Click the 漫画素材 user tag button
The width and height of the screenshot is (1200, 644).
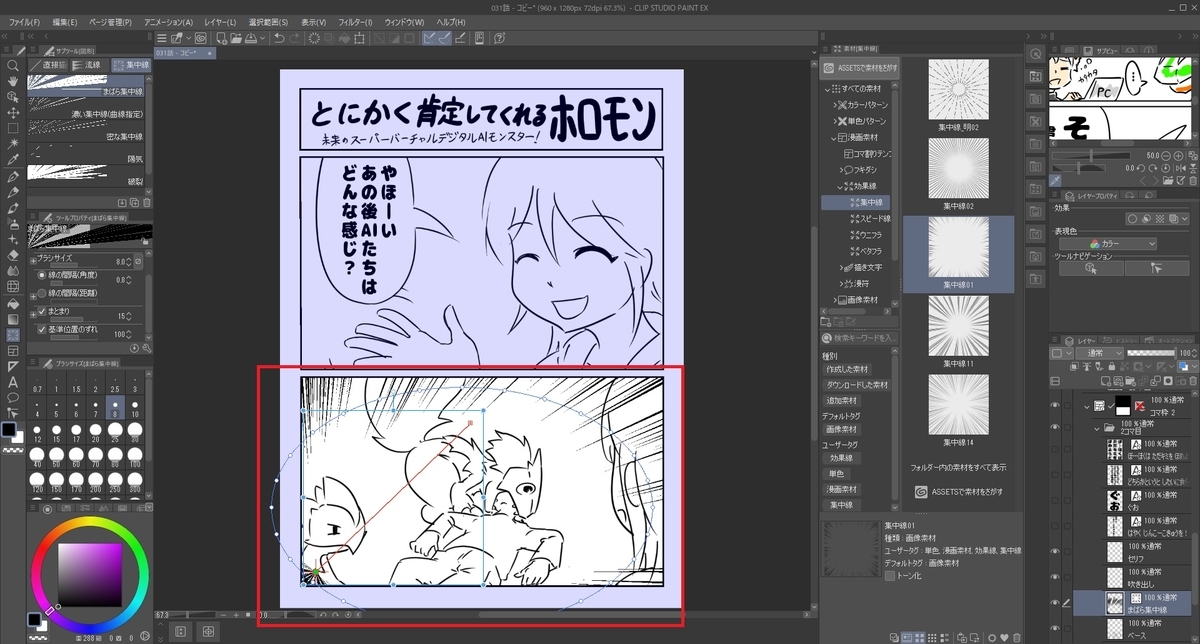[x=842, y=488]
